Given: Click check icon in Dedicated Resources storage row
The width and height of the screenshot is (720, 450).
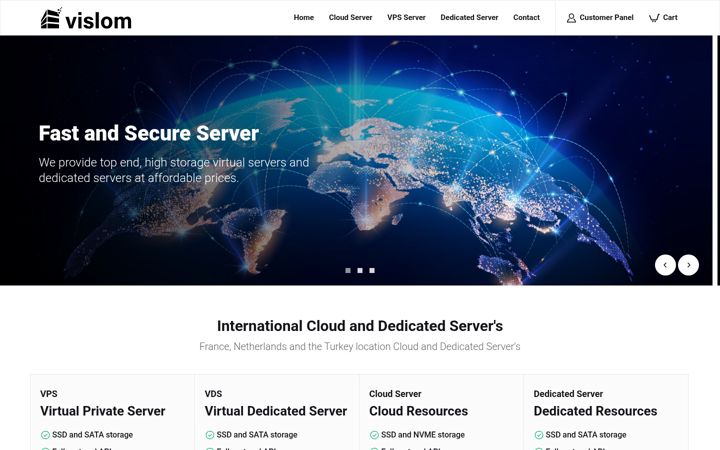Looking at the screenshot, I should (538, 435).
